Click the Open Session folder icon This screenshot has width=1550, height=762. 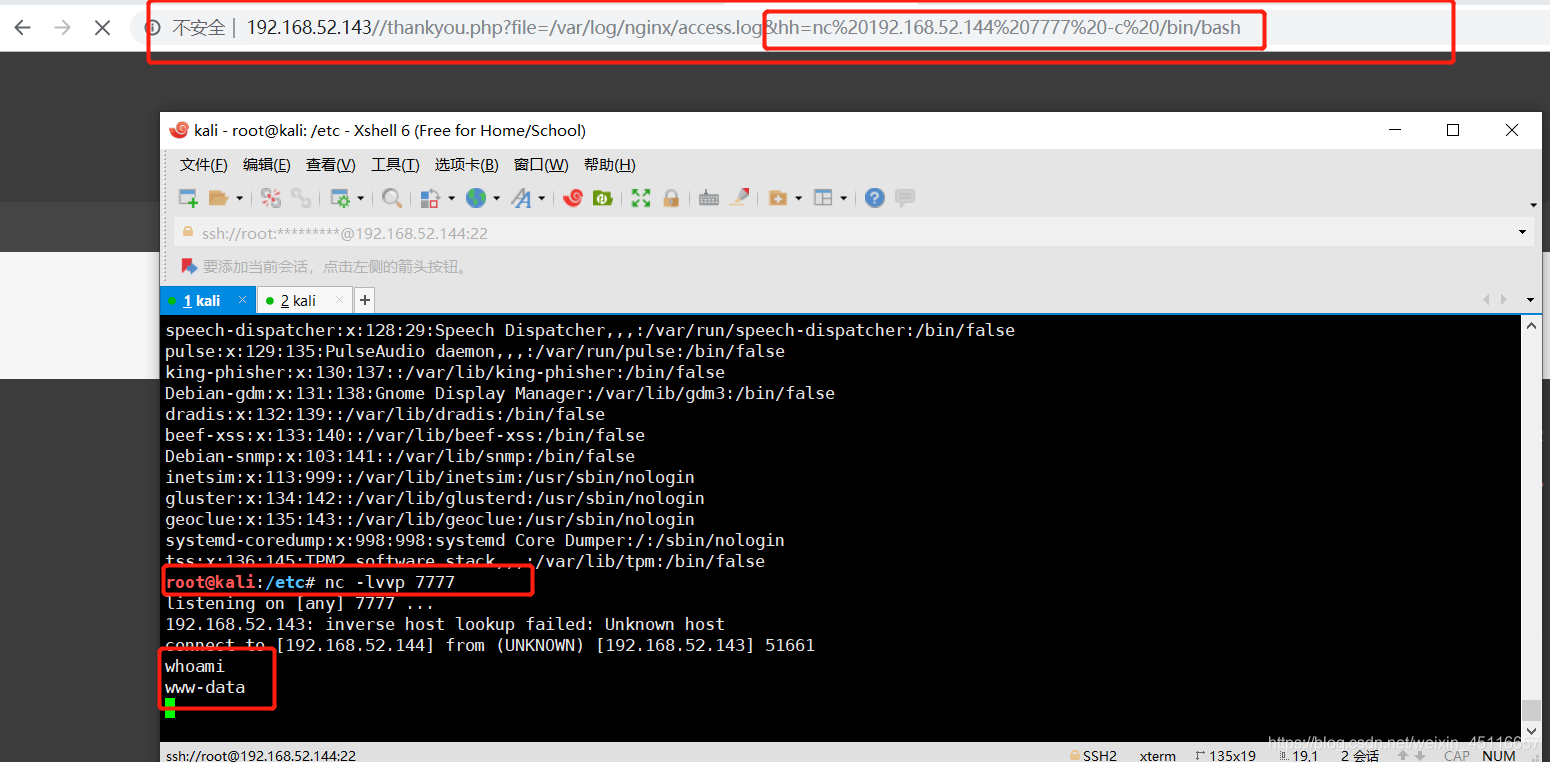(x=218, y=198)
